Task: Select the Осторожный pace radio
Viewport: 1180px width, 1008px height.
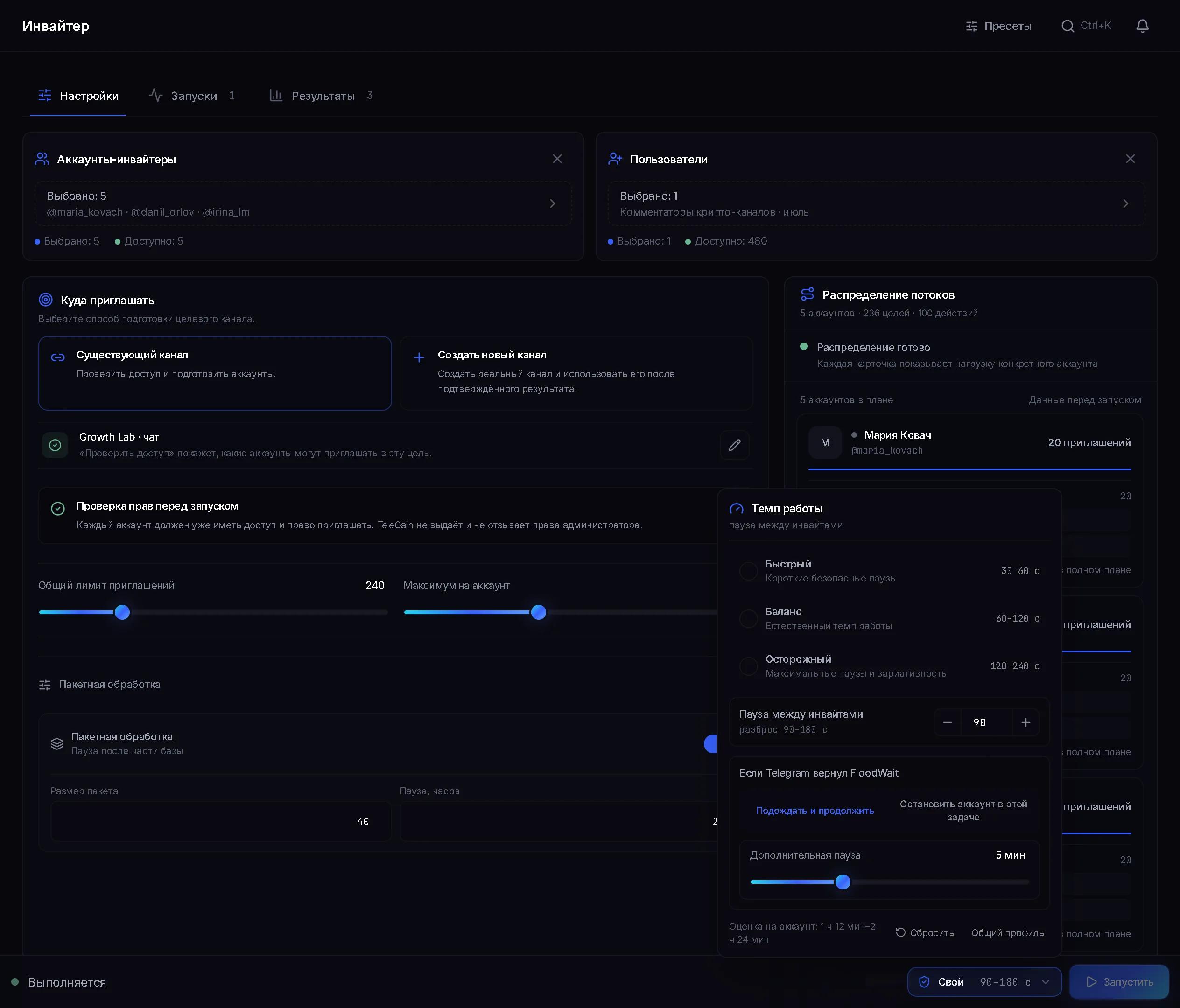Action: 748,666
